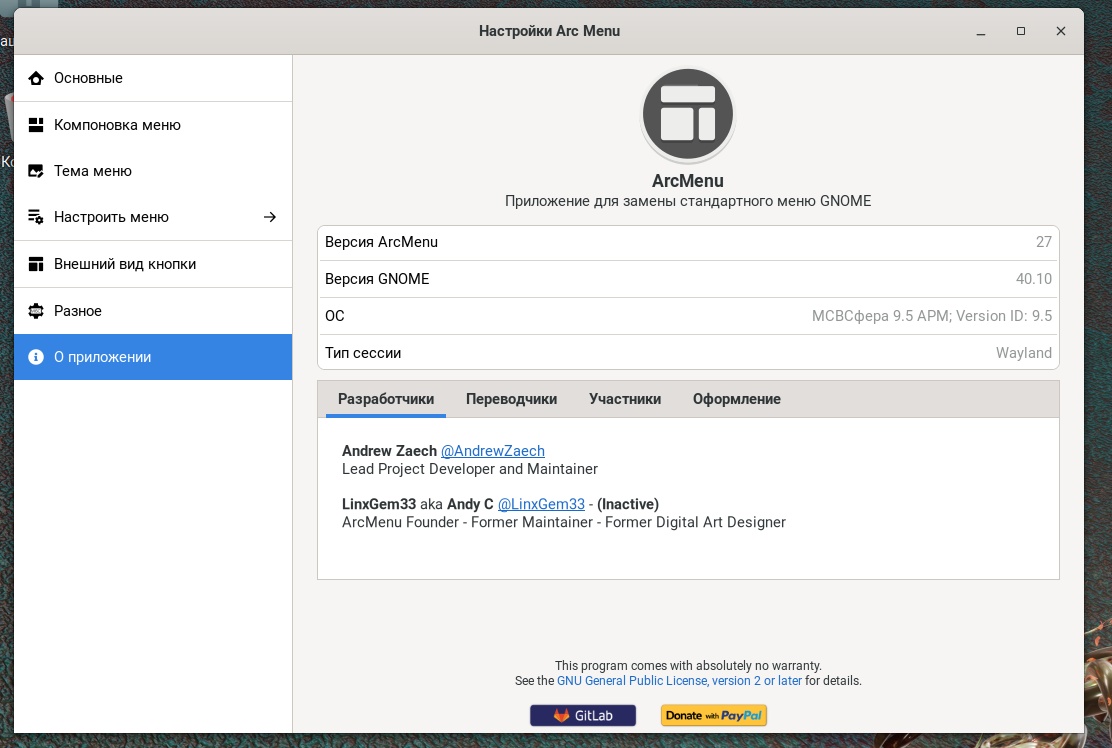Click the layout icon beside Компоновка меню
The image size is (1112, 748).
35,125
